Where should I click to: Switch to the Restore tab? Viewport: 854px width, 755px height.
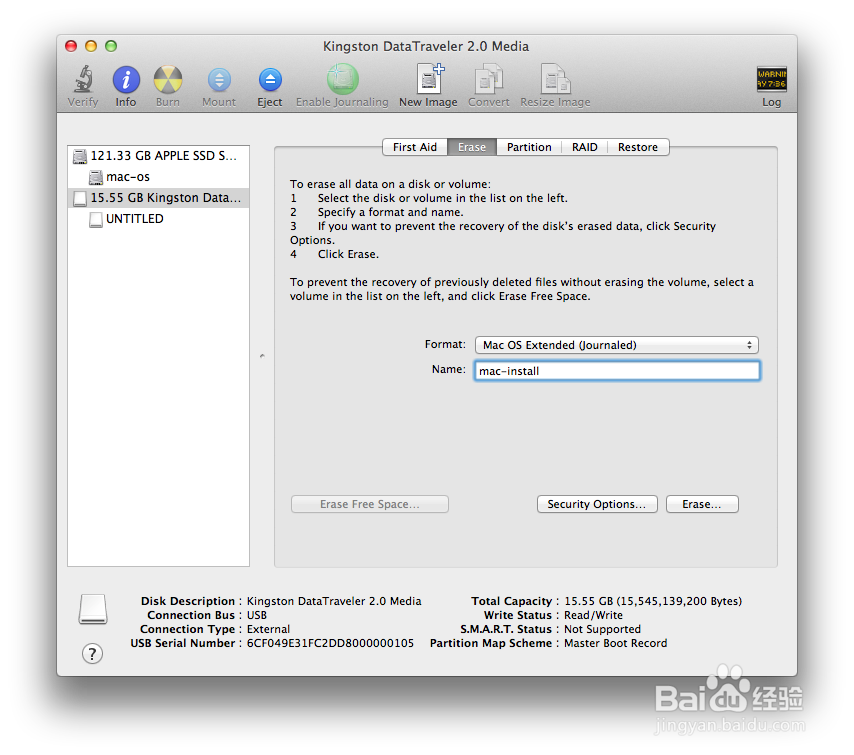pos(638,147)
